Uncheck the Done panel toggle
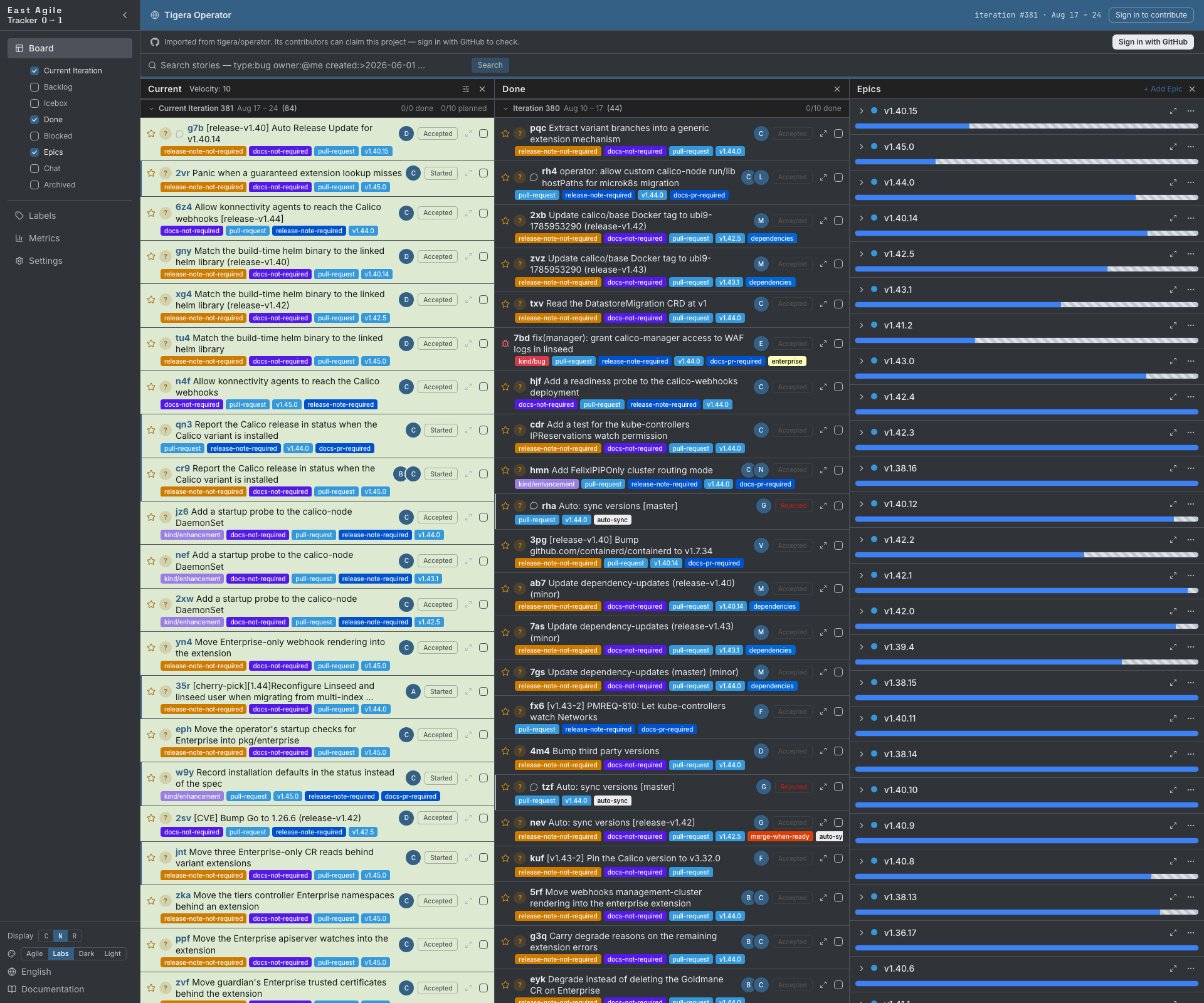 (x=34, y=120)
